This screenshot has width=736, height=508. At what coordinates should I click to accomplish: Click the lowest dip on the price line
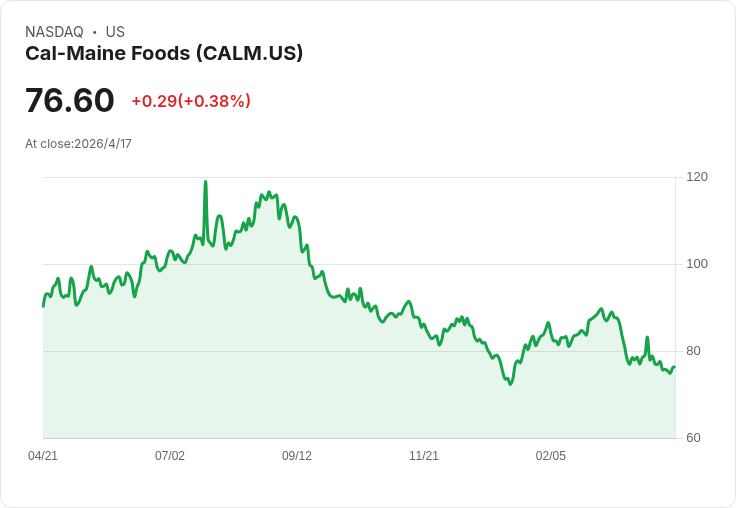510,384
